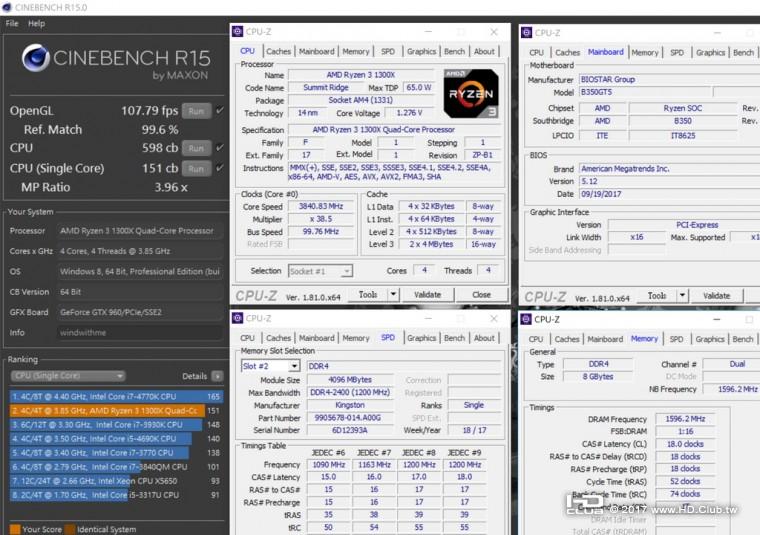The image size is (760, 535).
Task: Click the Processor system info field
Action: 139,231
